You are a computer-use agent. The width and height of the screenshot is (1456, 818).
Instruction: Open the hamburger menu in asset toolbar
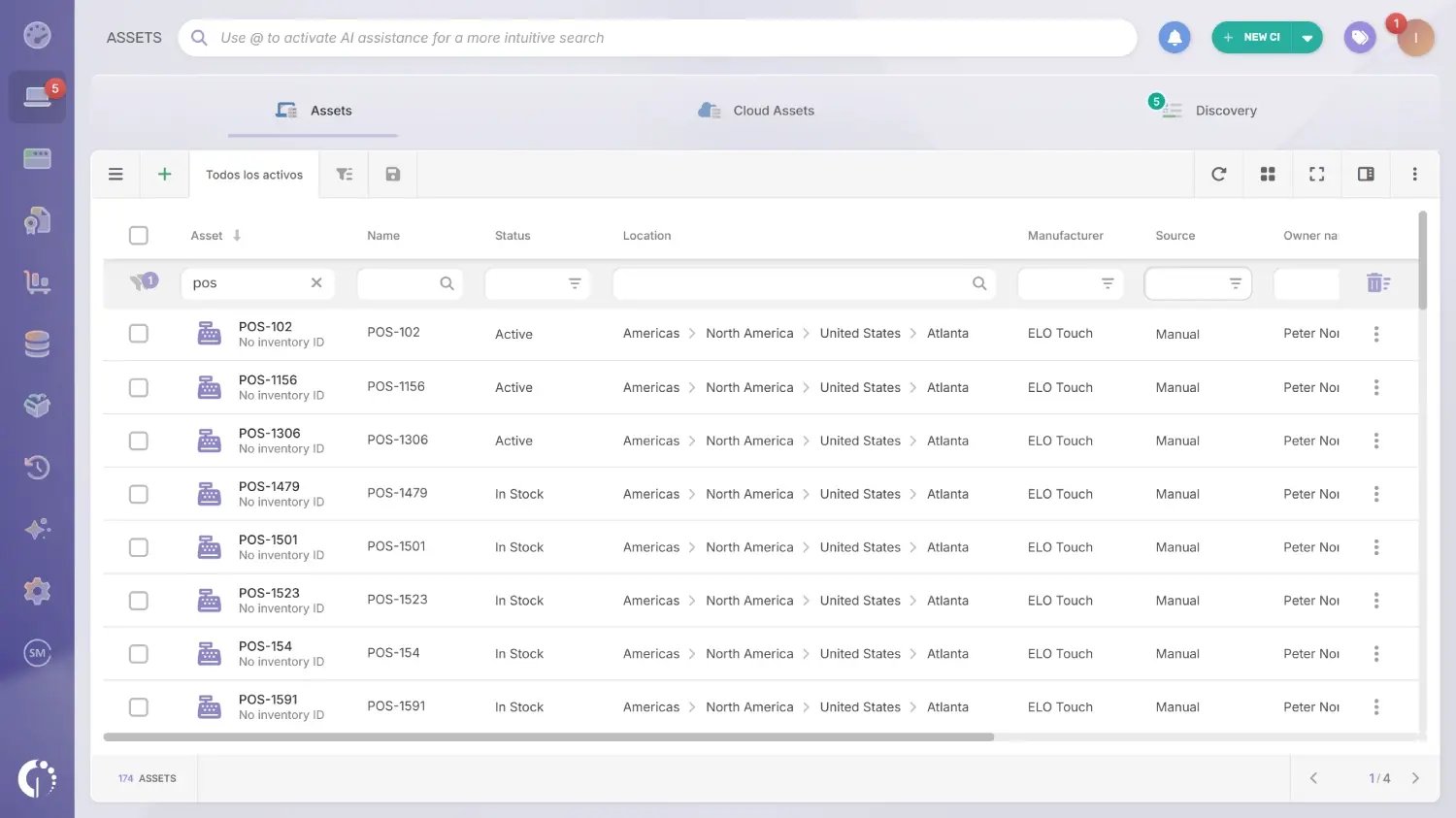[x=116, y=175]
